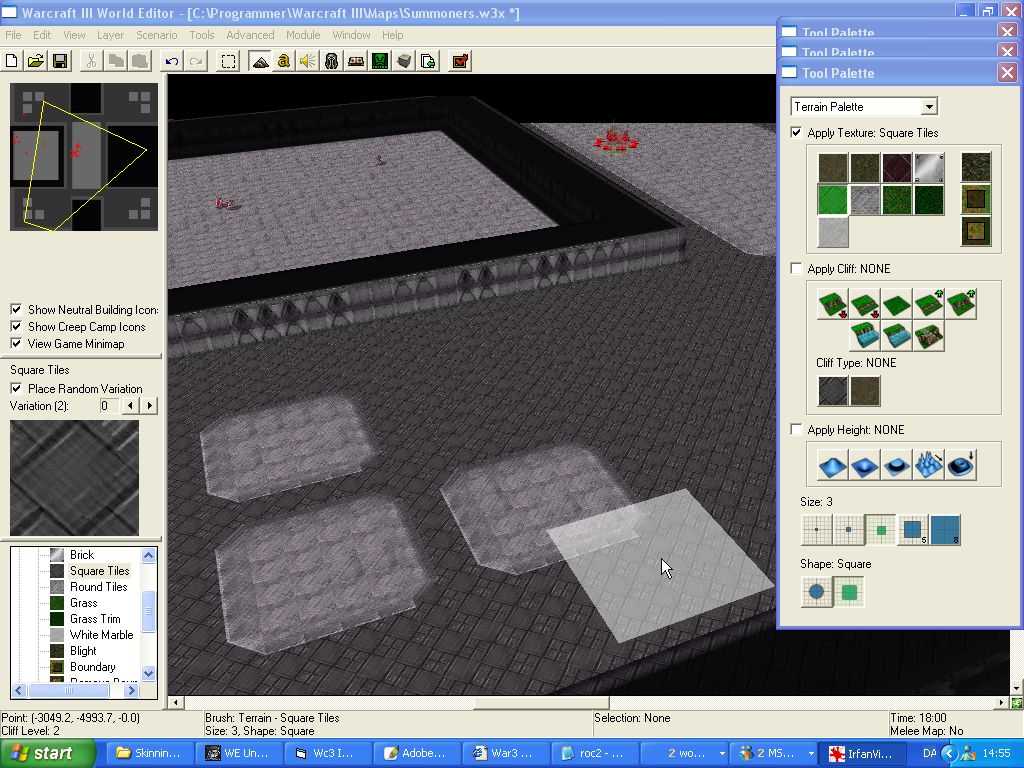Launch Test Map toolbar icon
This screenshot has width=1024, height=768.
pos(460,61)
